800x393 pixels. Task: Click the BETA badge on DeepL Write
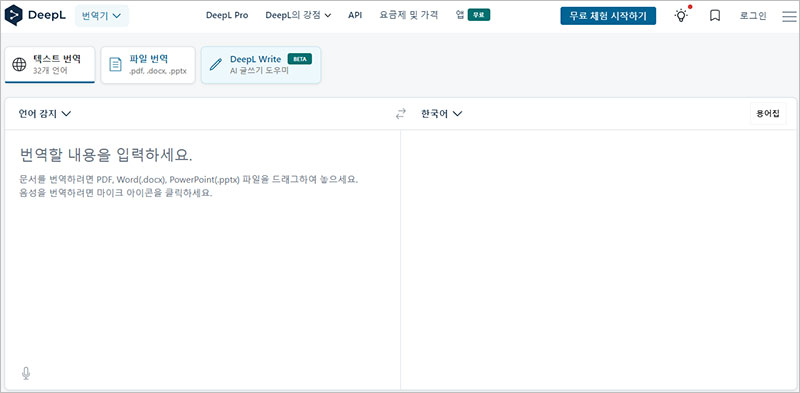(x=299, y=59)
